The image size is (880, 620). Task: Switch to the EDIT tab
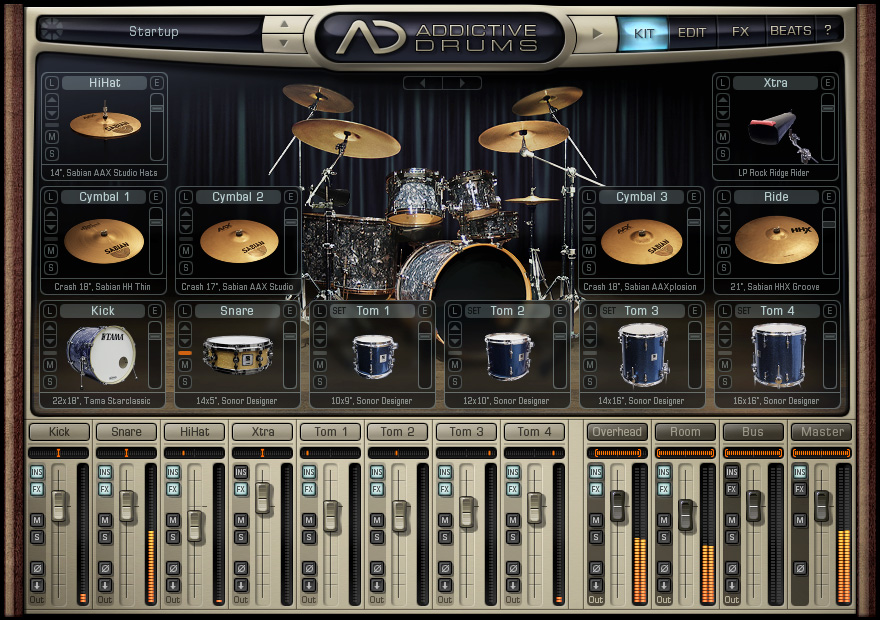pyautogui.click(x=692, y=30)
